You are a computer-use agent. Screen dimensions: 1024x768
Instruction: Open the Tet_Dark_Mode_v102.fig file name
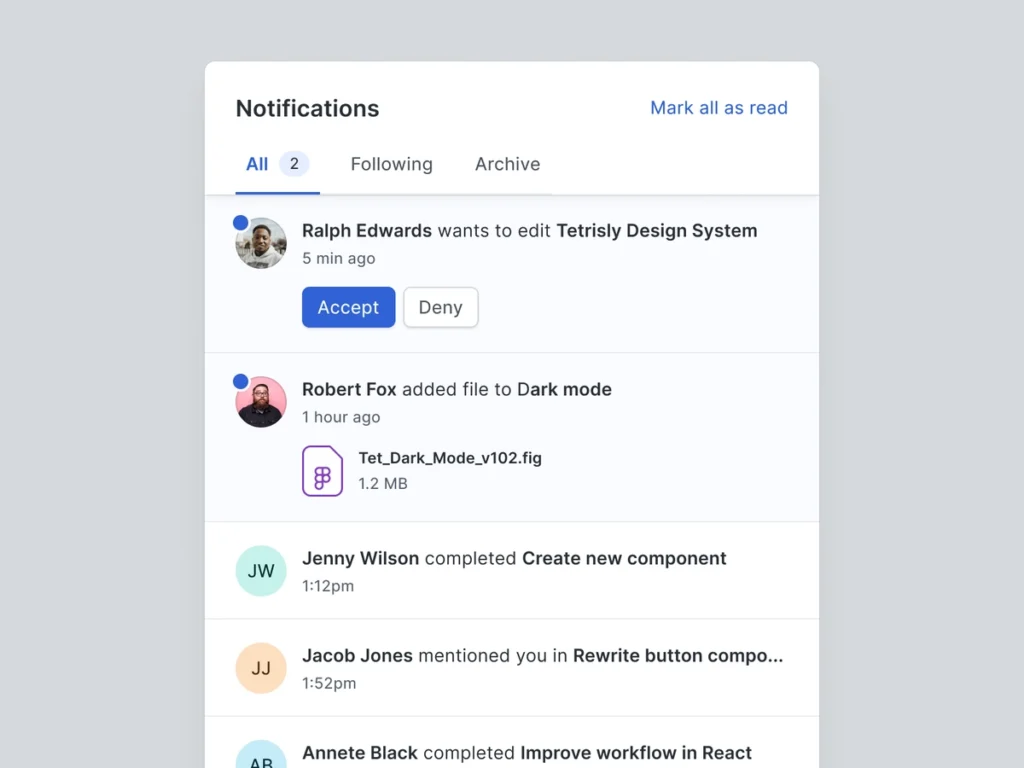[450, 458]
